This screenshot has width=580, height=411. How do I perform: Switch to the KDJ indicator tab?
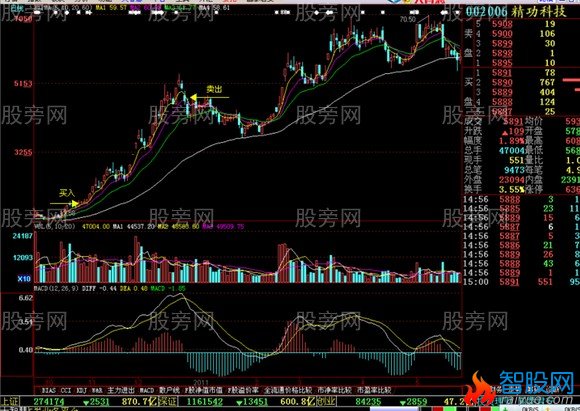(x=81, y=390)
